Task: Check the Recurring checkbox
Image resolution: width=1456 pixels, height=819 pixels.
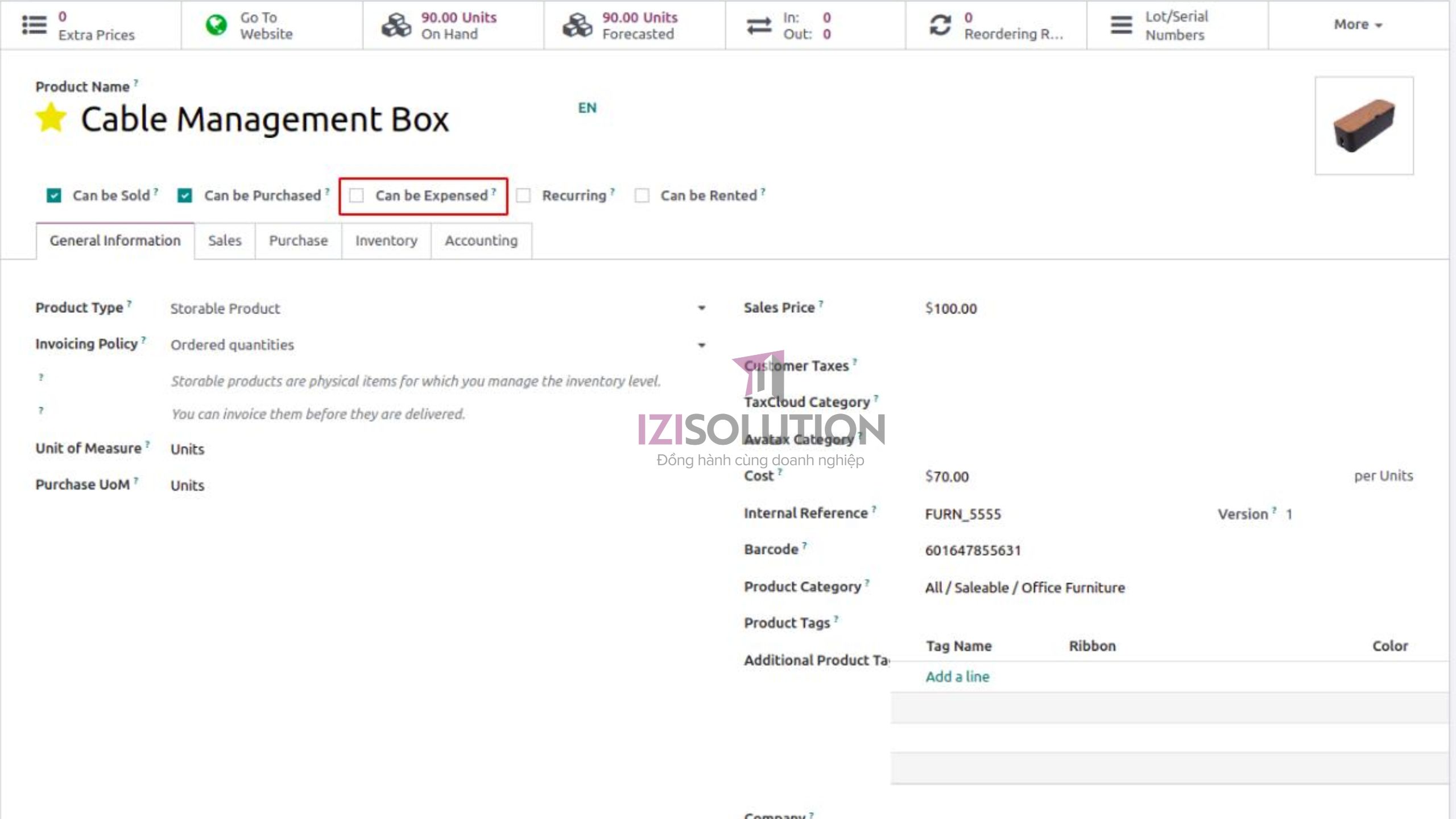Action: pos(523,196)
